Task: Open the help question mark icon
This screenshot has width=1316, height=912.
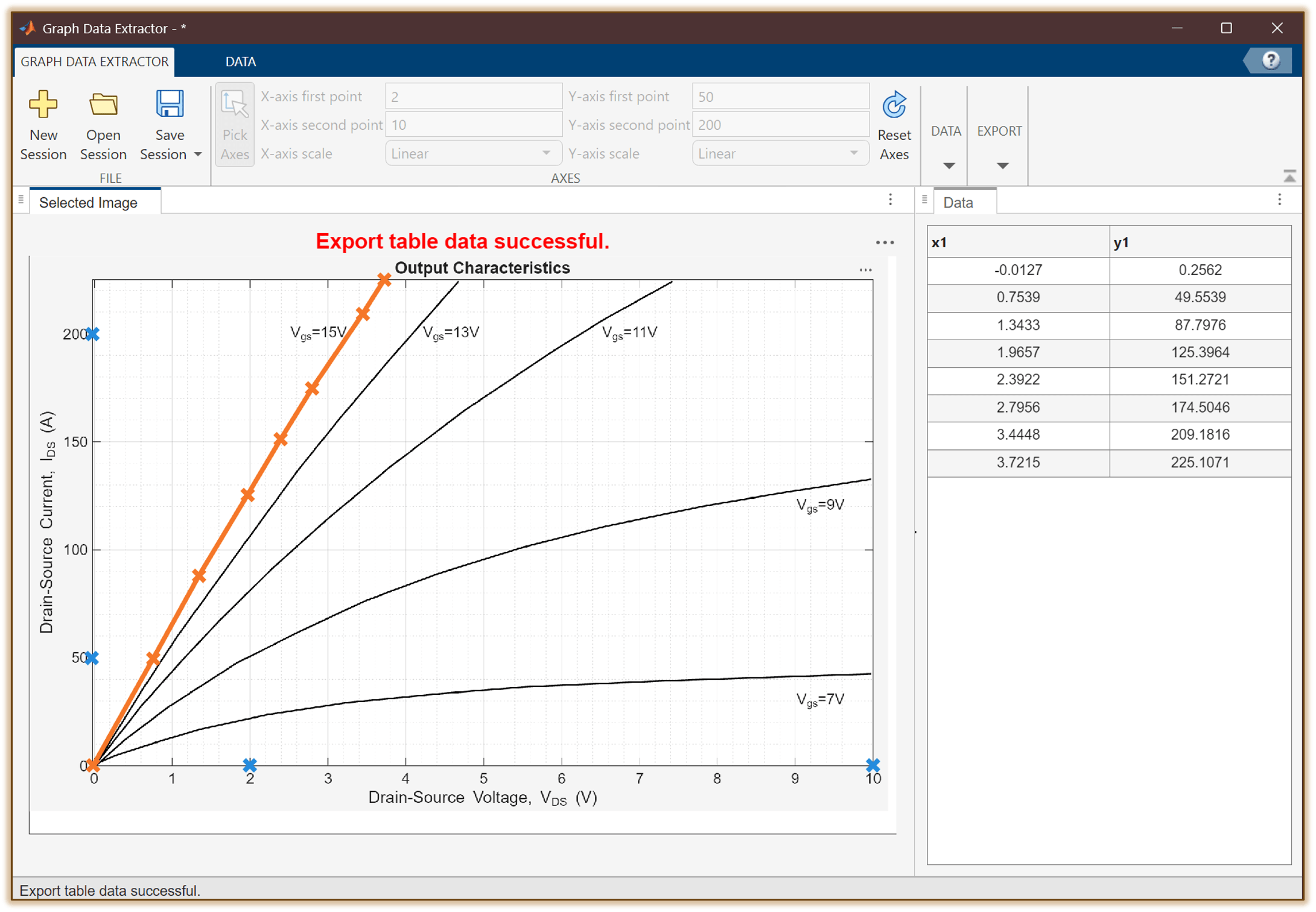Action: pos(1271,60)
